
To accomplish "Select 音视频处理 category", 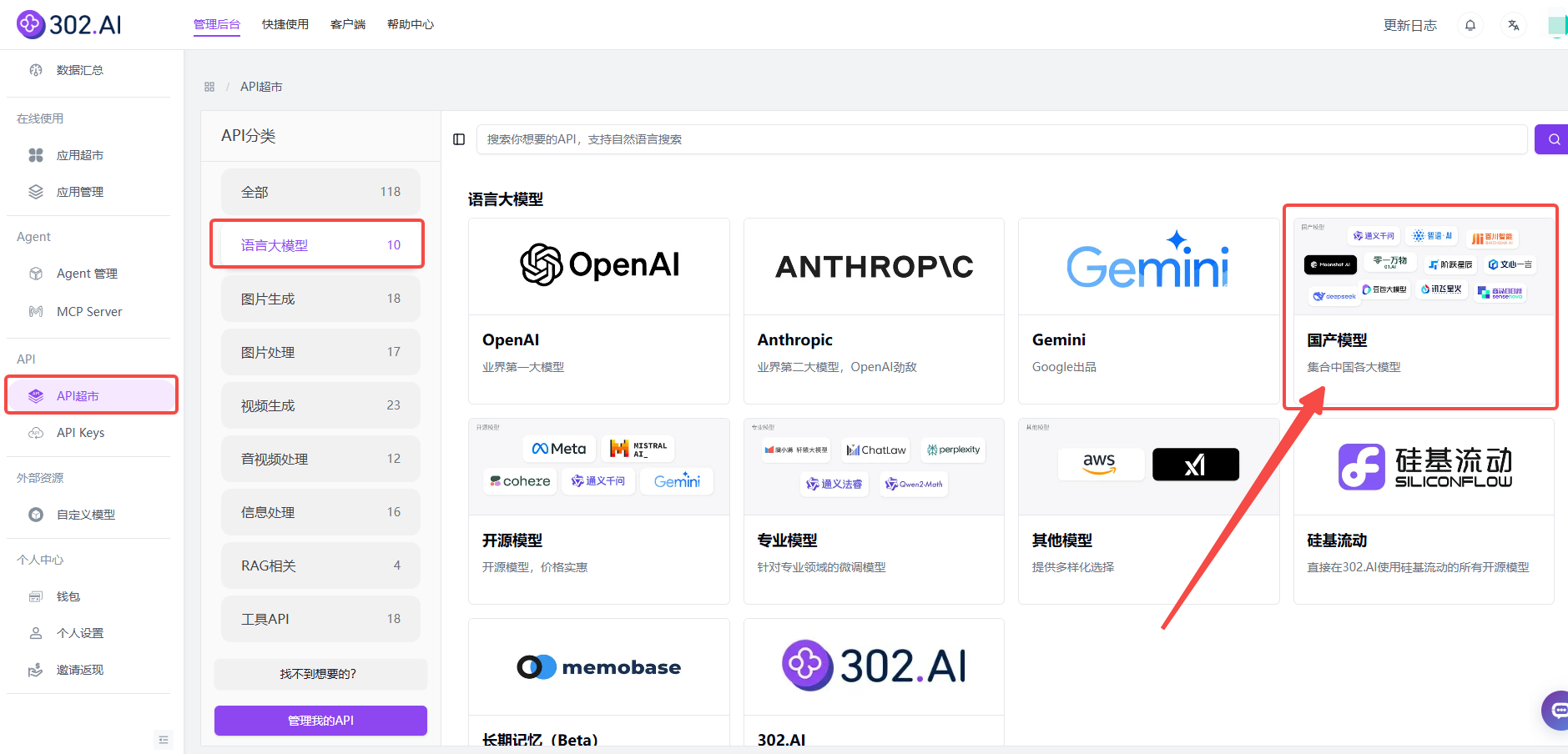I will click(x=320, y=459).
